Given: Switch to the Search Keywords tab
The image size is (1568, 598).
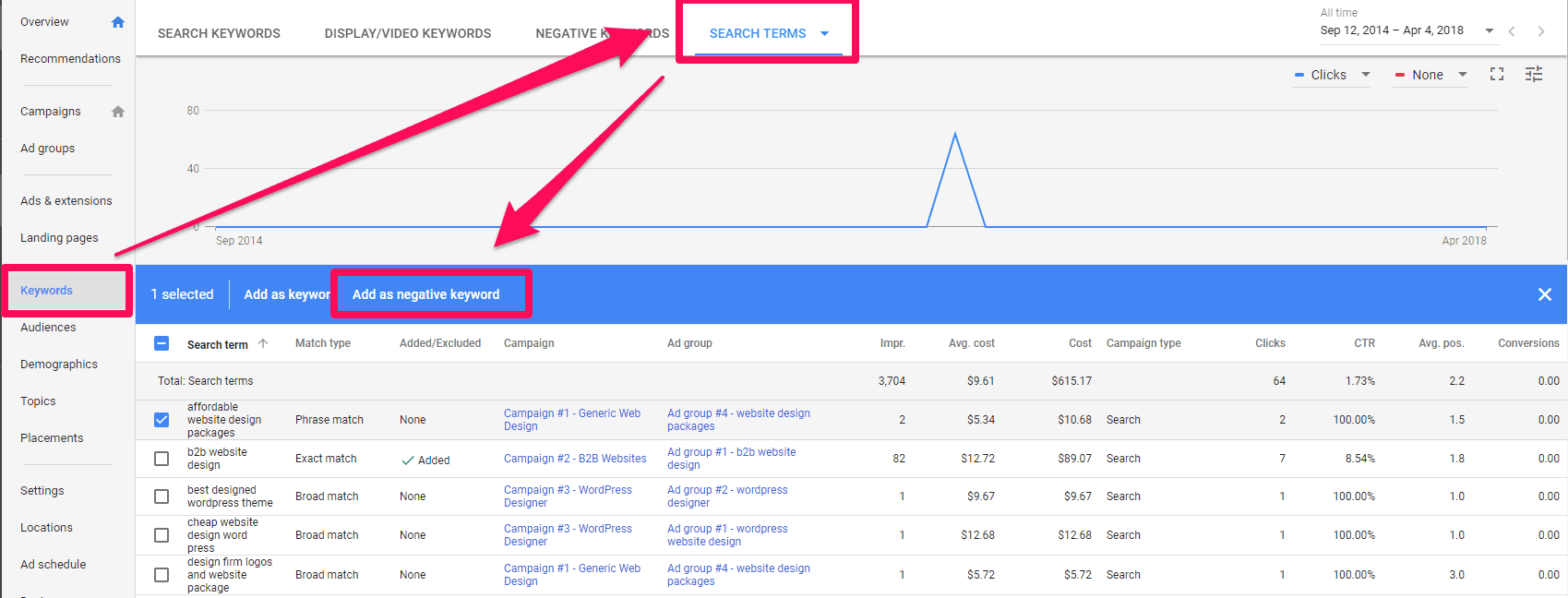Looking at the screenshot, I should point(219,33).
